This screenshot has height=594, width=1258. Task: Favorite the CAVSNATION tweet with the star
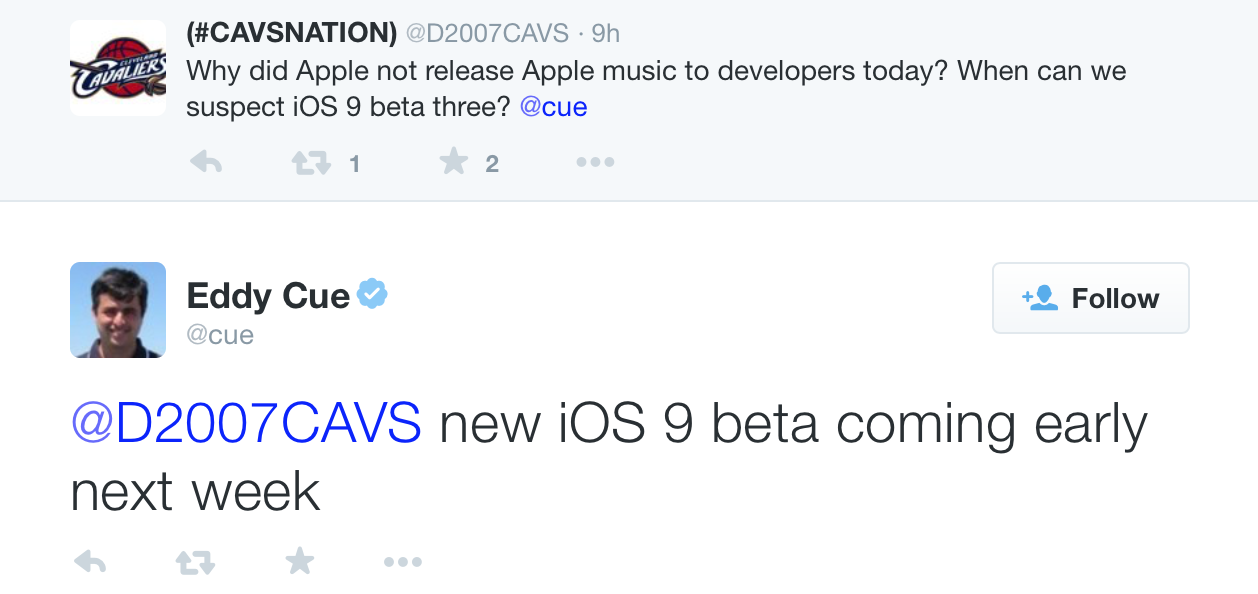[x=454, y=163]
